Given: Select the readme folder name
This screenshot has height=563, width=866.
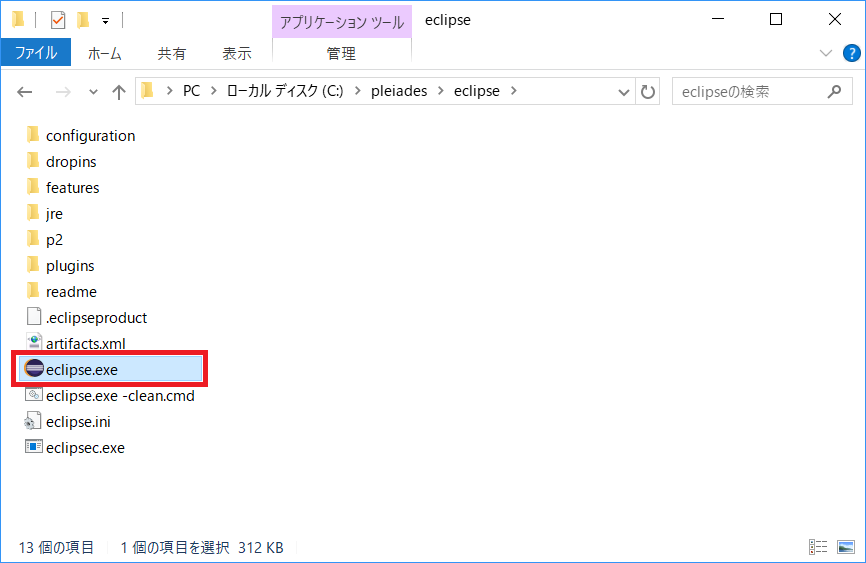Looking at the screenshot, I should (71, 292).
